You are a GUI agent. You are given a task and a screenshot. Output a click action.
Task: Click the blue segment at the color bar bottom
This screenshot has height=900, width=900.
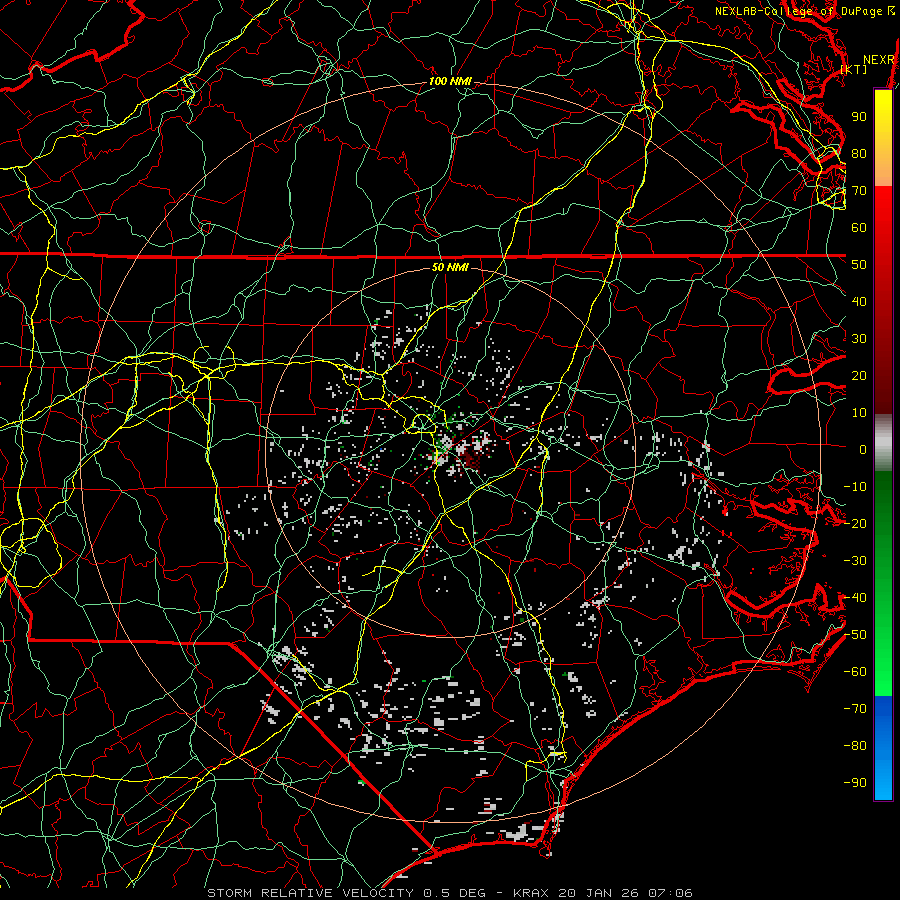point(883,748)
